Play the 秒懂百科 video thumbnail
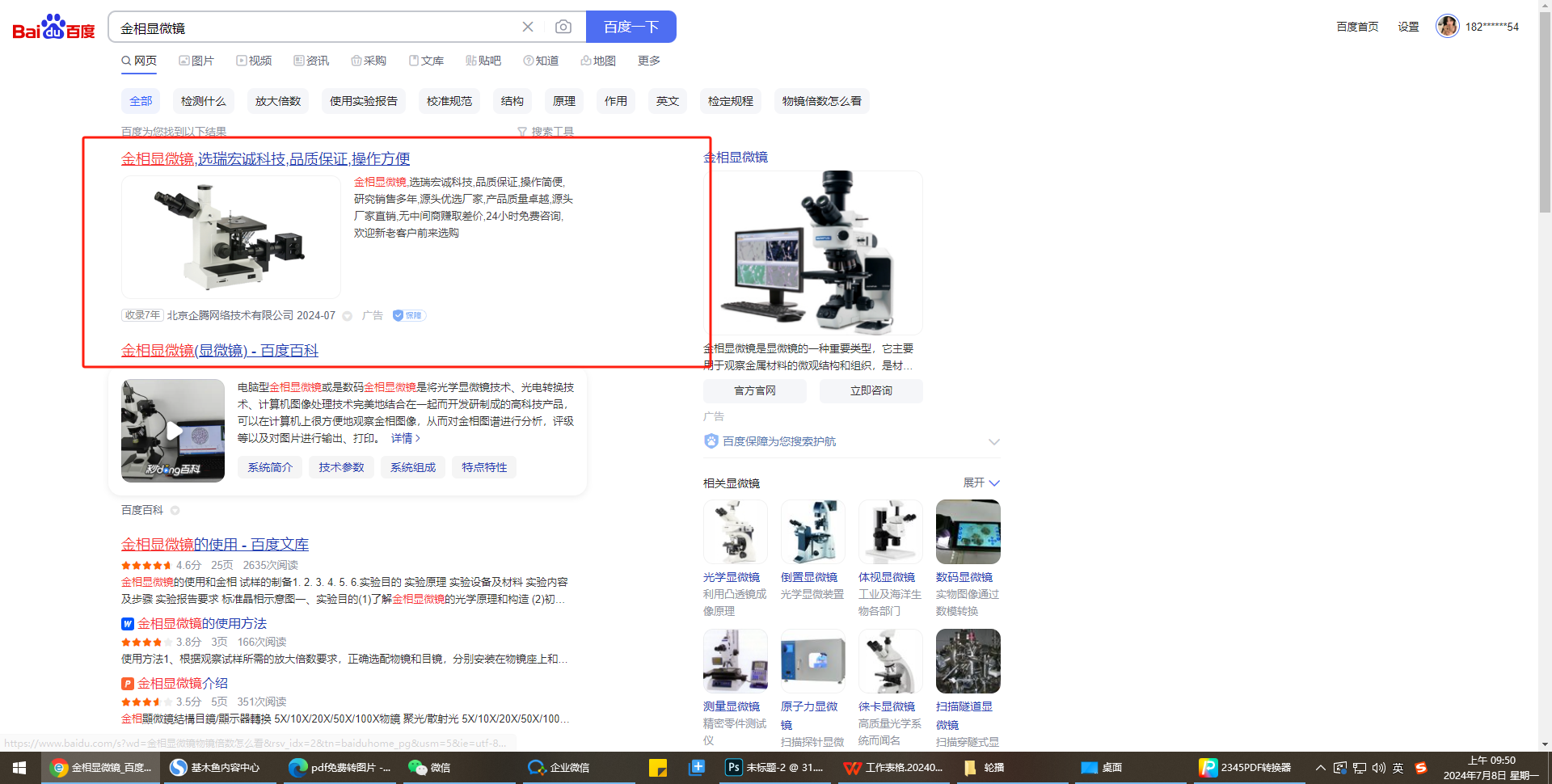The width and height of the screenshot is (1552, 784). coord(173,431)
